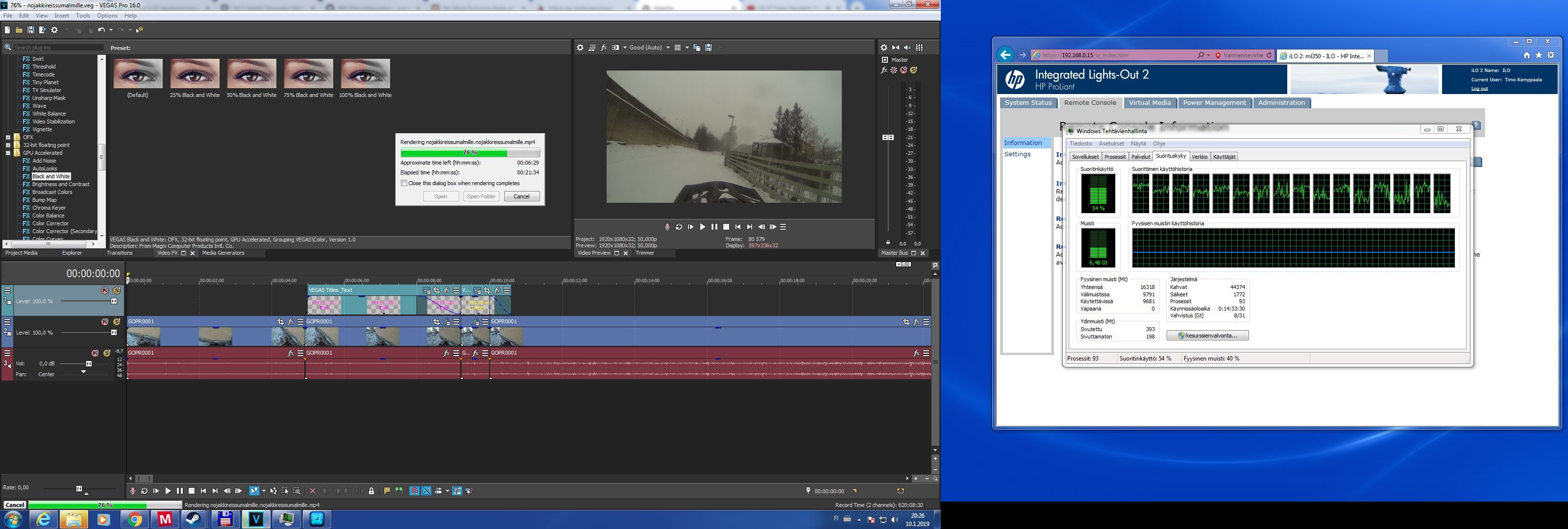Open project Properties gear icon
The image size is (1568, 529).
pos(54,30)
